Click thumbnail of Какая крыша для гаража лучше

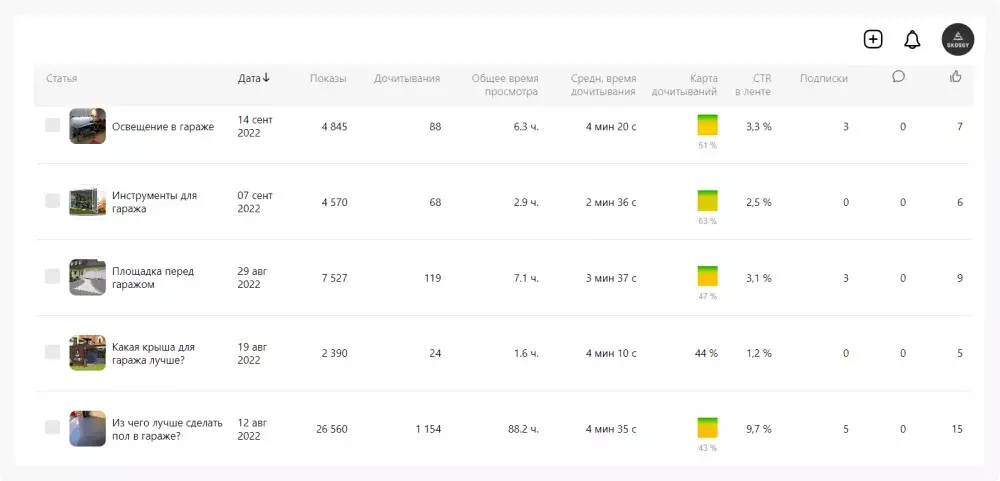(x=87, y=352)
